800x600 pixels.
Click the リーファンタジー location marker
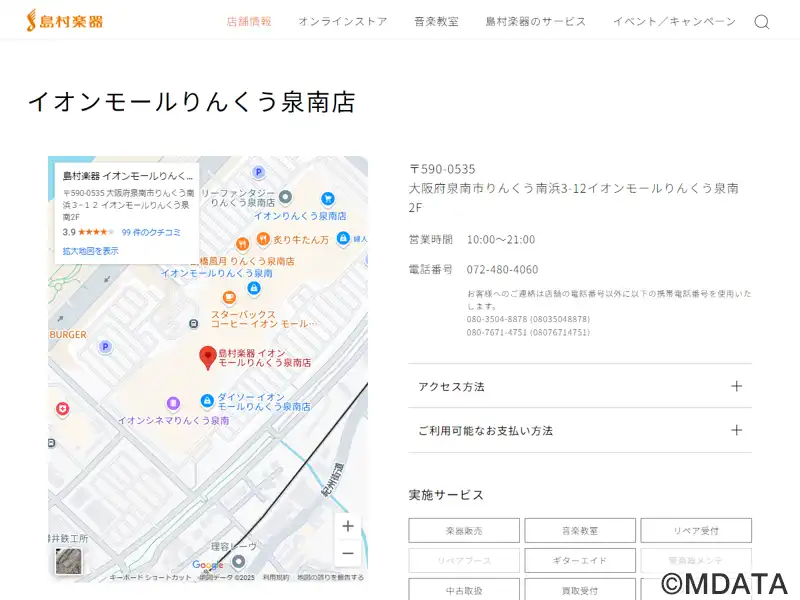pyautogui.click(x=285, y=196)
